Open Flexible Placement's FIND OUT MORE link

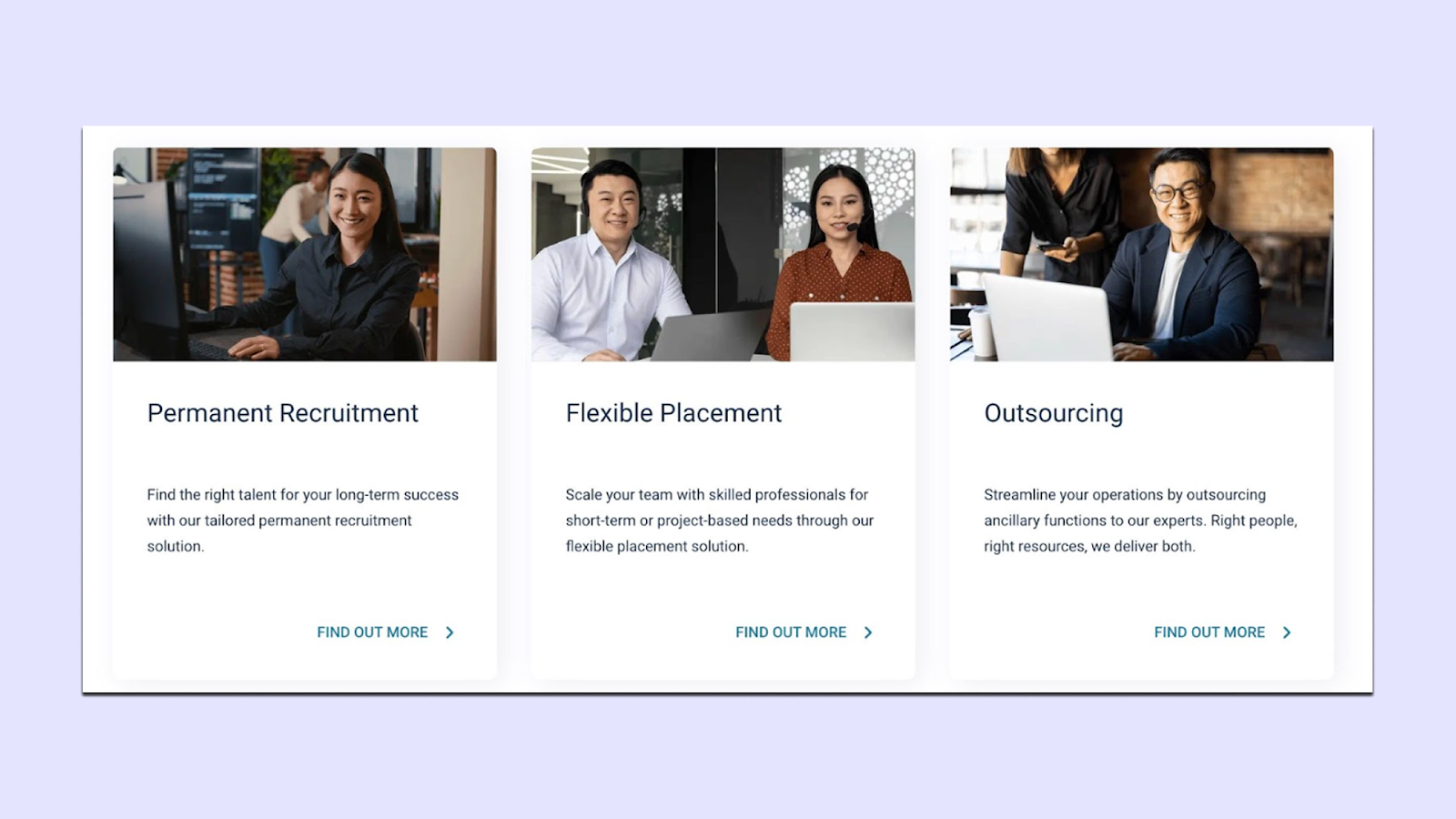pyautogui.click(x=791, y=632)
